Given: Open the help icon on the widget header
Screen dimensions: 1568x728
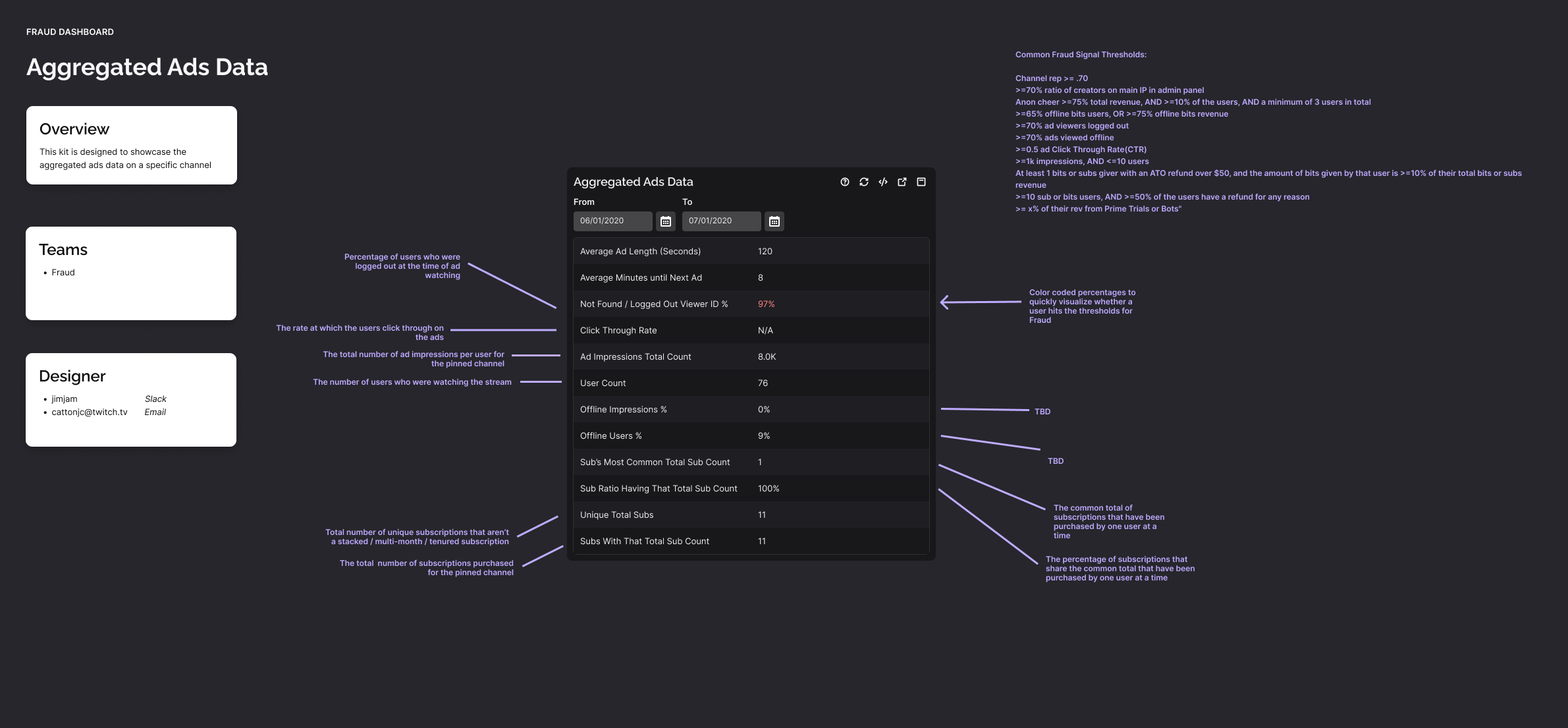Looking at the screenshot, I should 845,182.
